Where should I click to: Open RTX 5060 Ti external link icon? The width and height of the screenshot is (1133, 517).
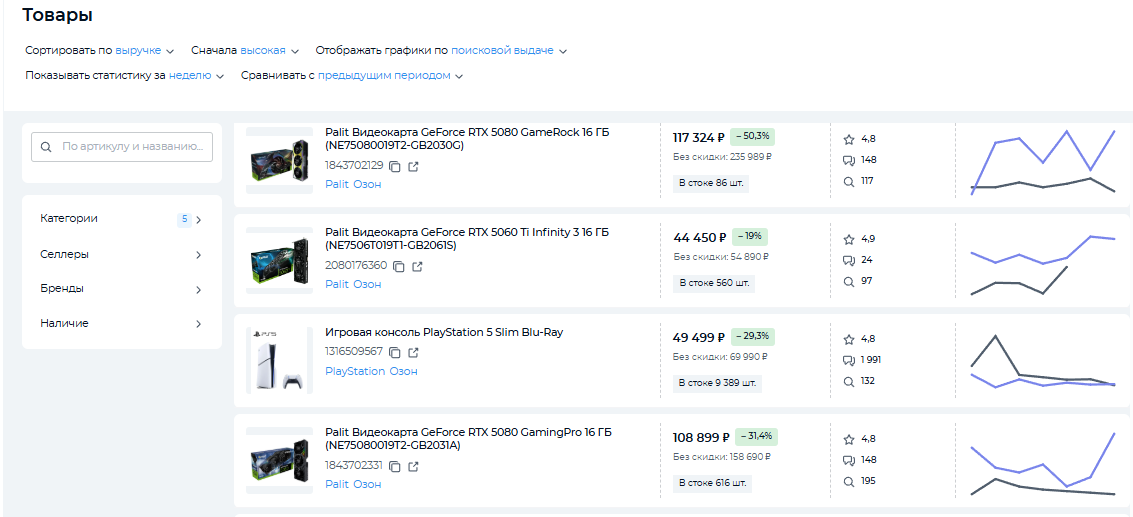click(418, 266)
